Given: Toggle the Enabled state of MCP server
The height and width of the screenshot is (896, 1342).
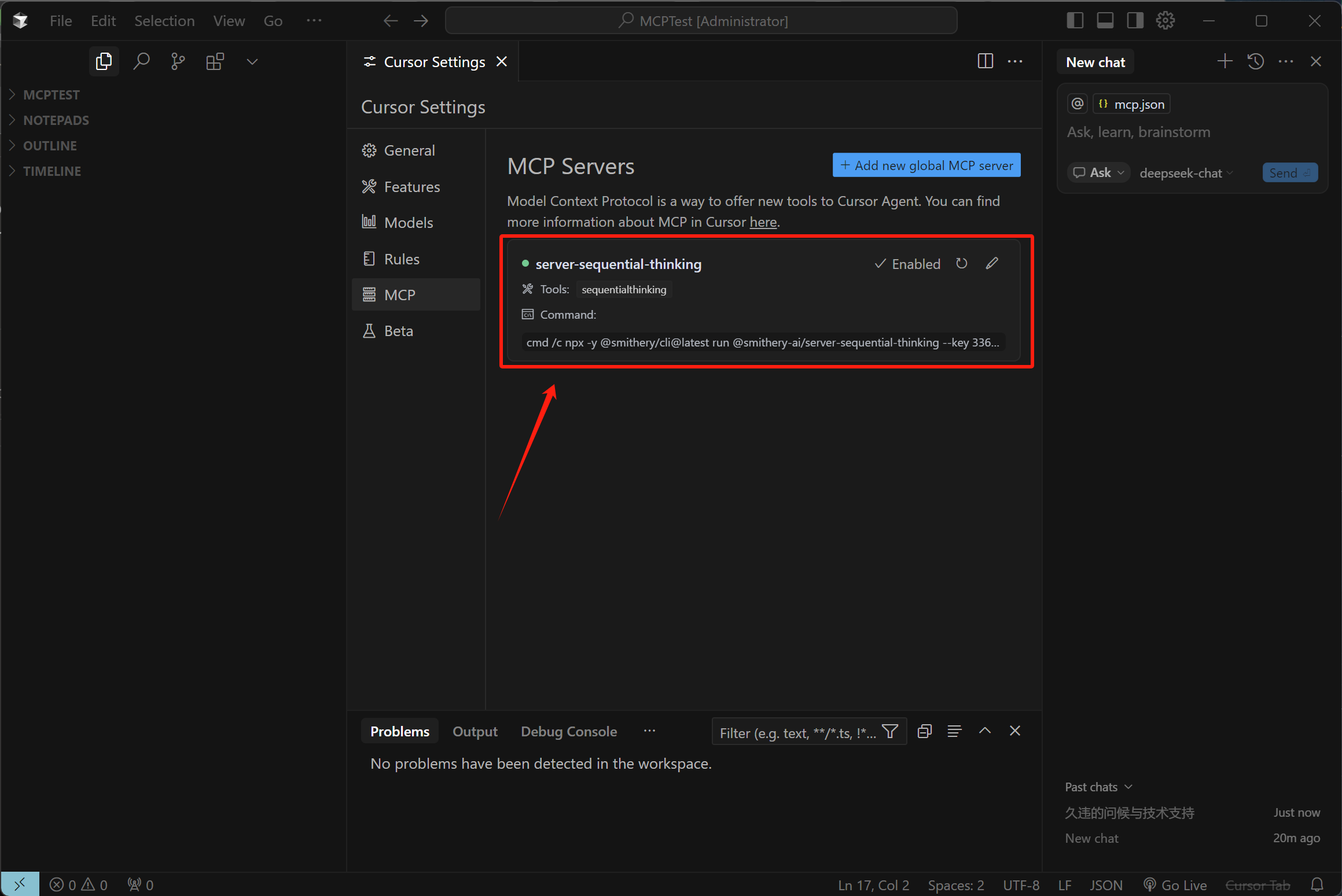Looking at the screenshot, I should tap(907, 264).
